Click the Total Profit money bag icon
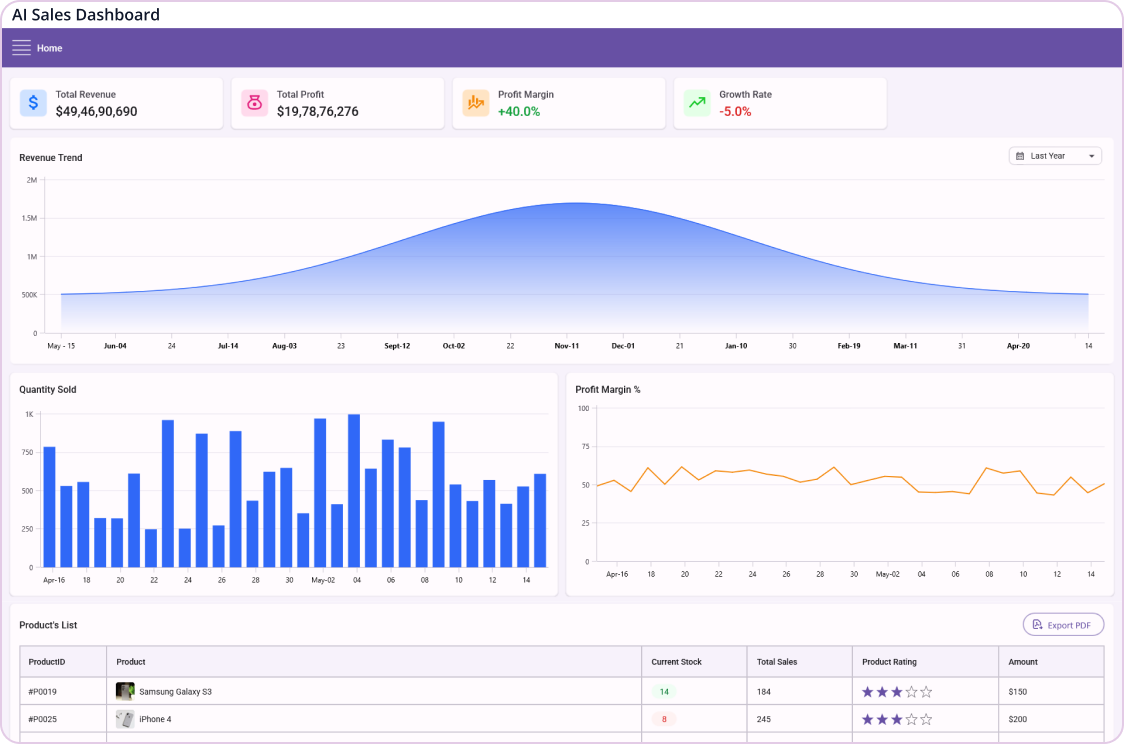1124x744 pixels. coord(254,103)
